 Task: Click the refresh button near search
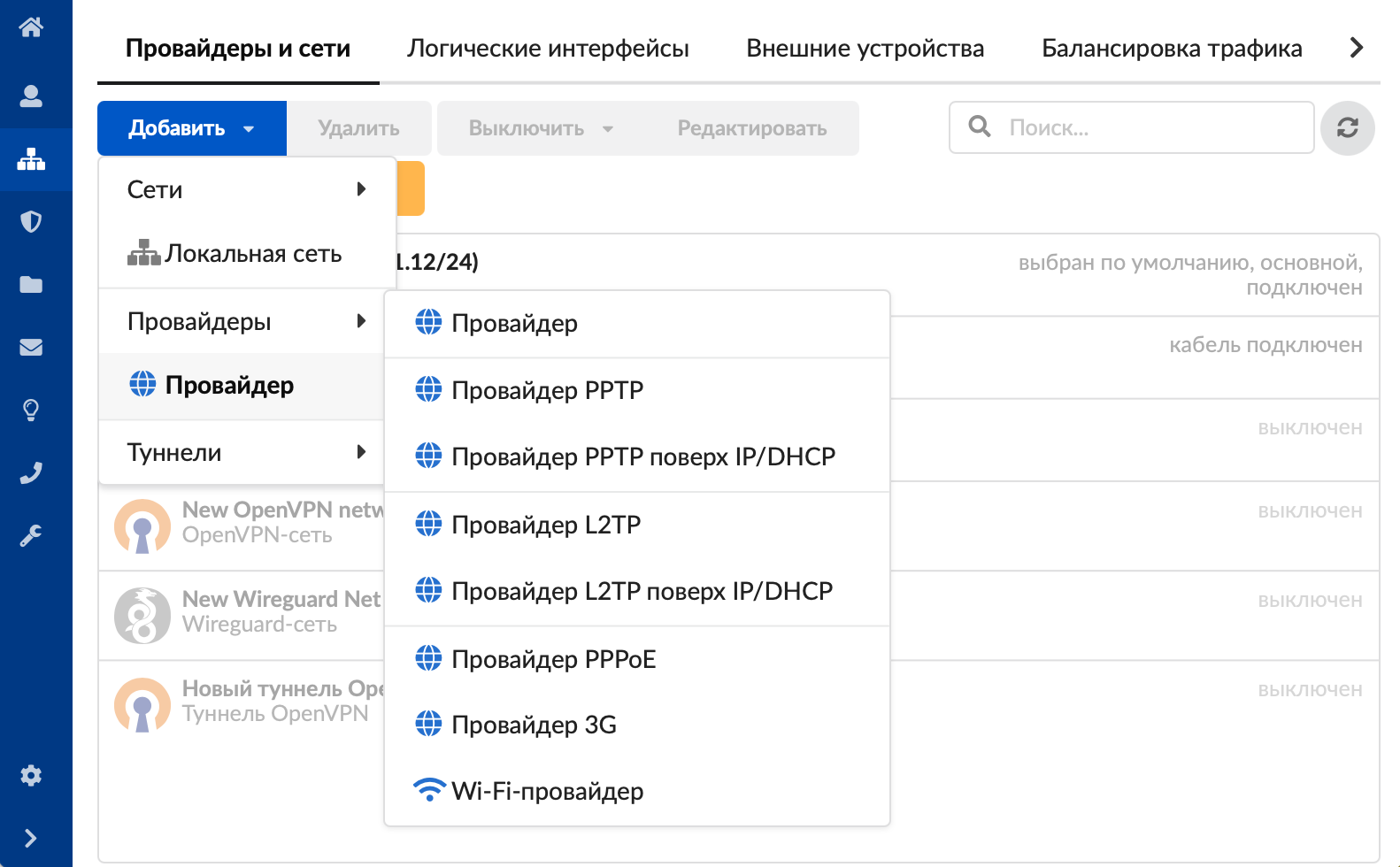[1347, 128]
